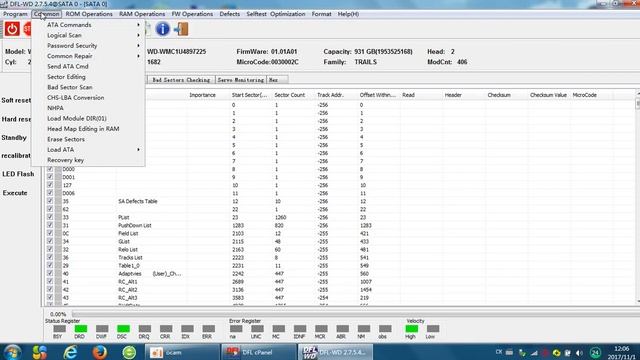640x360 pixels.
Task: Click the DWF status register indicator
Action: pyautogui.click(x=102, y=329)
